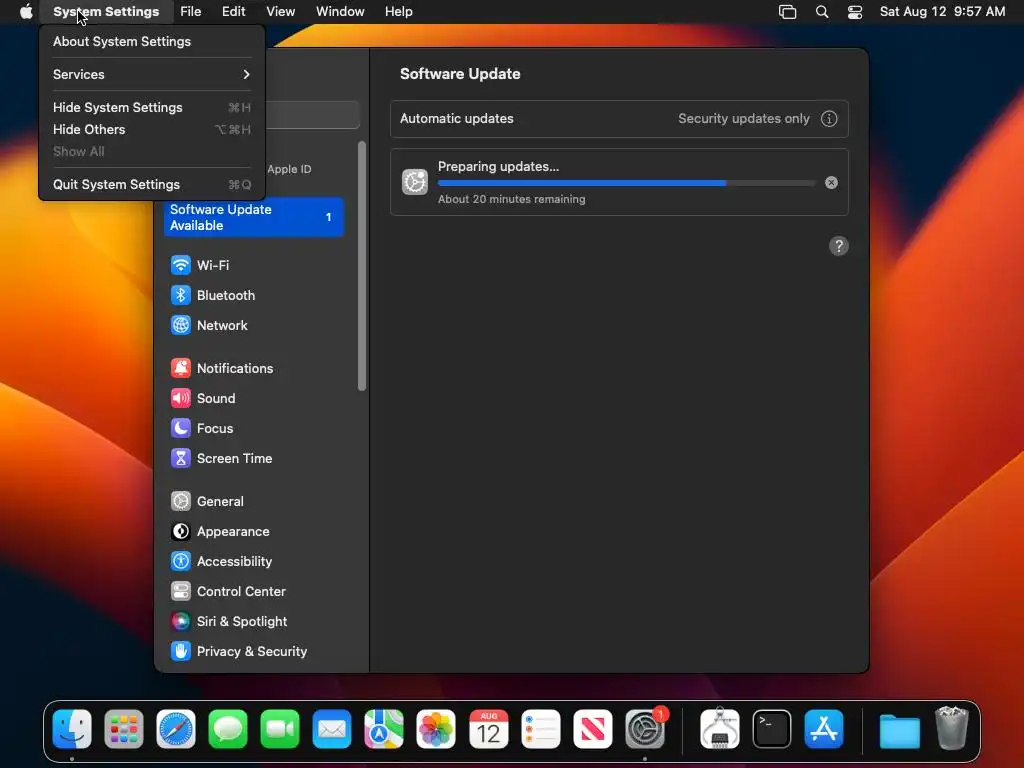
Task: Click the sidebar scrollbar
Action: click(x=362, y=266)
